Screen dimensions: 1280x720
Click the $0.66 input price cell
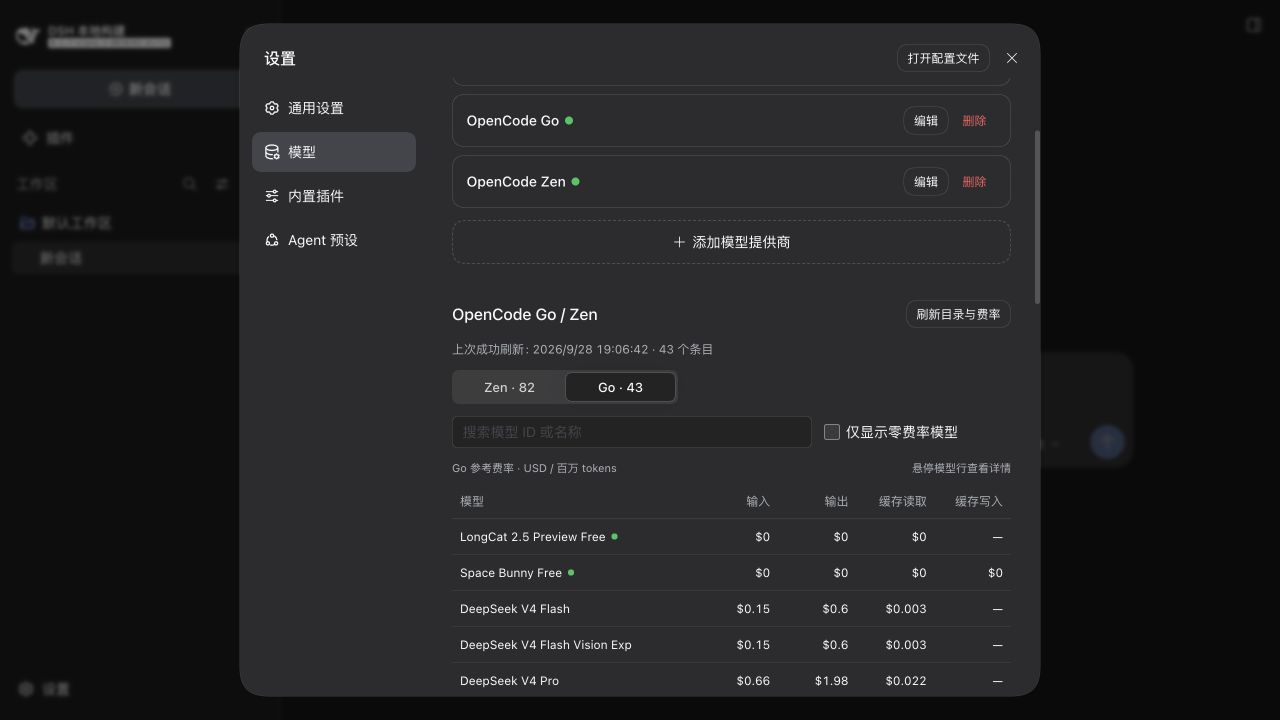point(753,681)
